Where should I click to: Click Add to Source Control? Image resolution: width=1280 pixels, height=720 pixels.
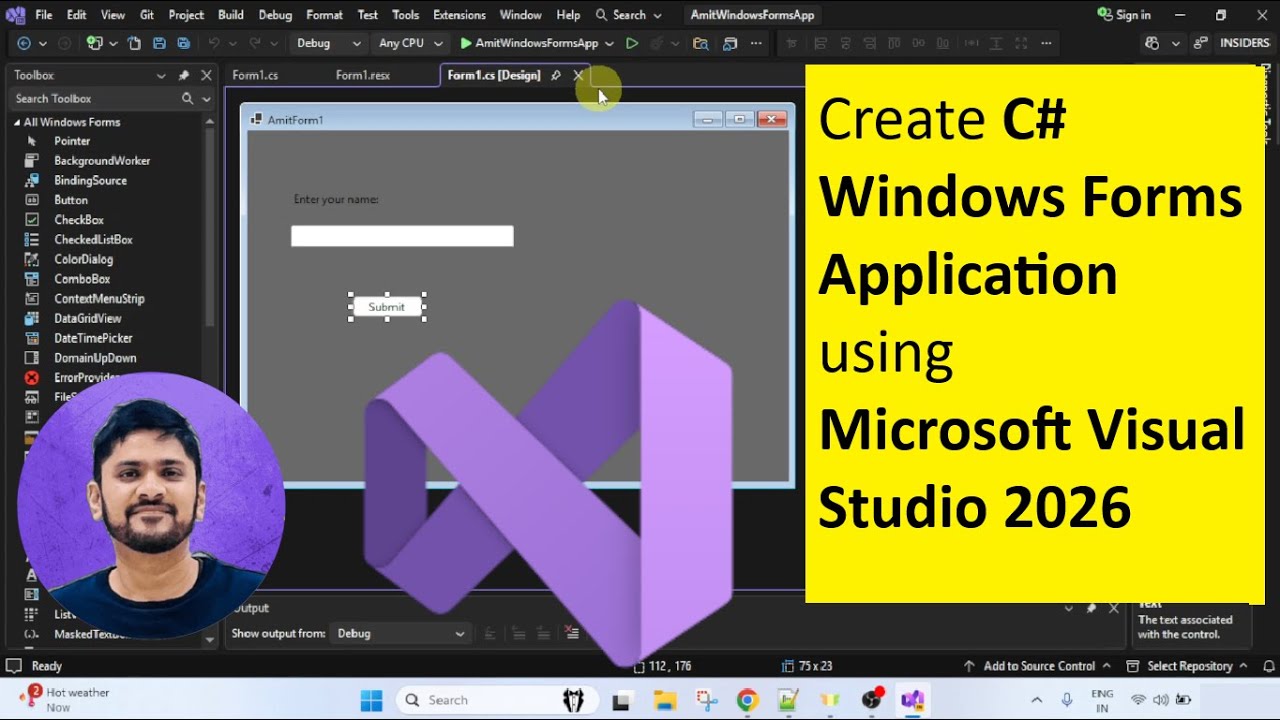click(x=1038, y=666)
